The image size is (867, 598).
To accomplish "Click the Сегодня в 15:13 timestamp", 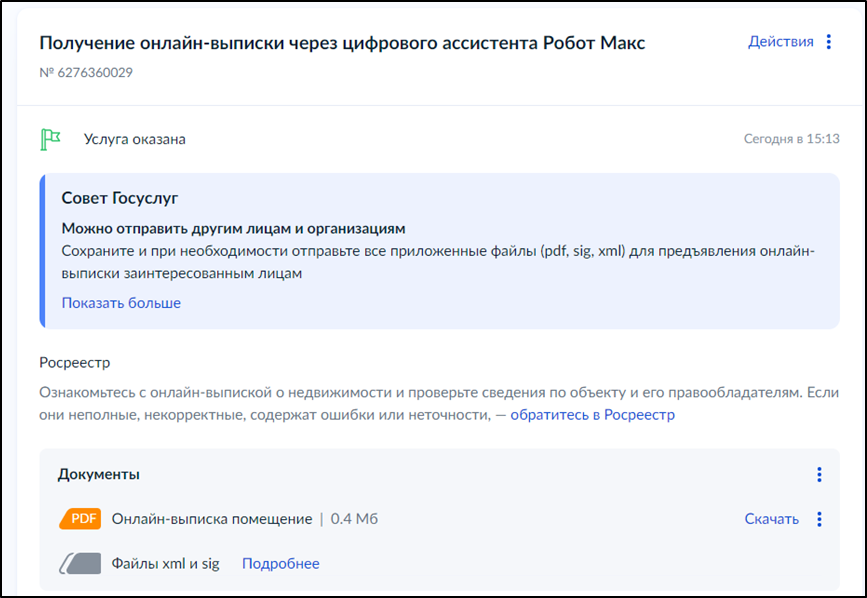I will point(791,139).
